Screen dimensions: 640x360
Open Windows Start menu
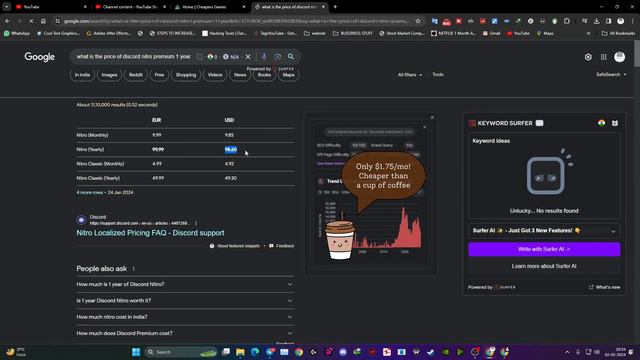(136, 352)
